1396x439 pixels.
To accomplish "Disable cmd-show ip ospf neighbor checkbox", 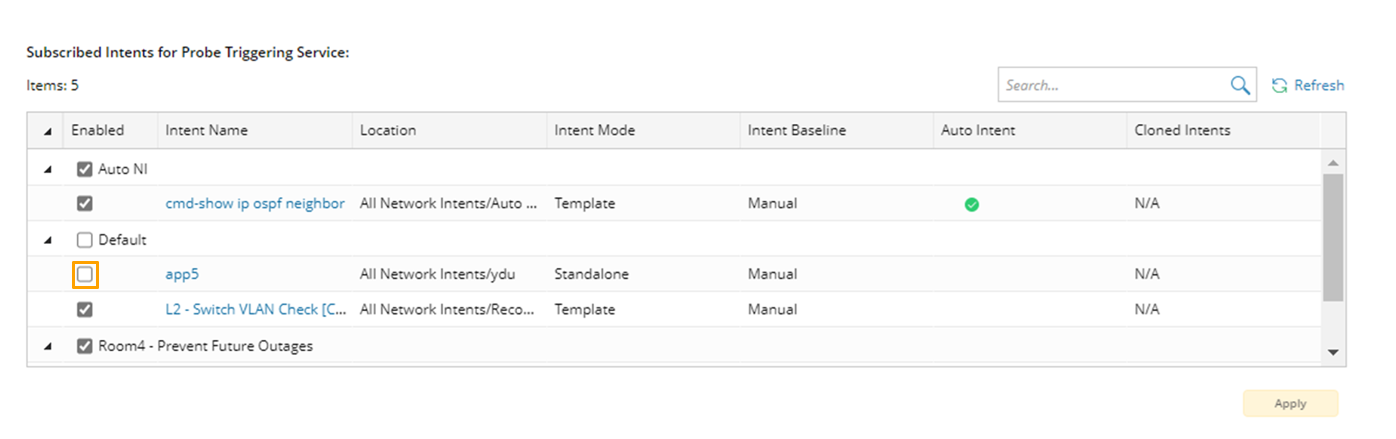I will (85, 204).
